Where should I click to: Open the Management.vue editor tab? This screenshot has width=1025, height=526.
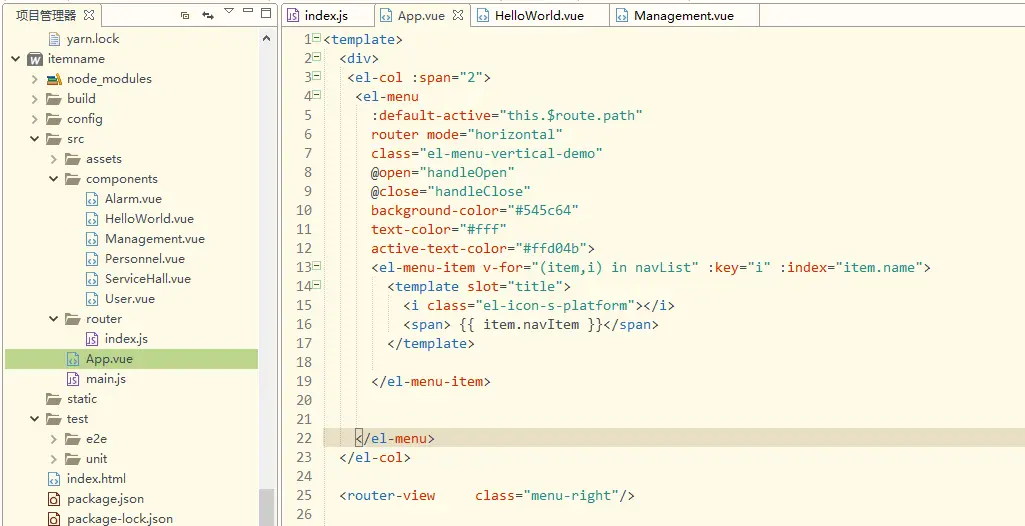675,16
